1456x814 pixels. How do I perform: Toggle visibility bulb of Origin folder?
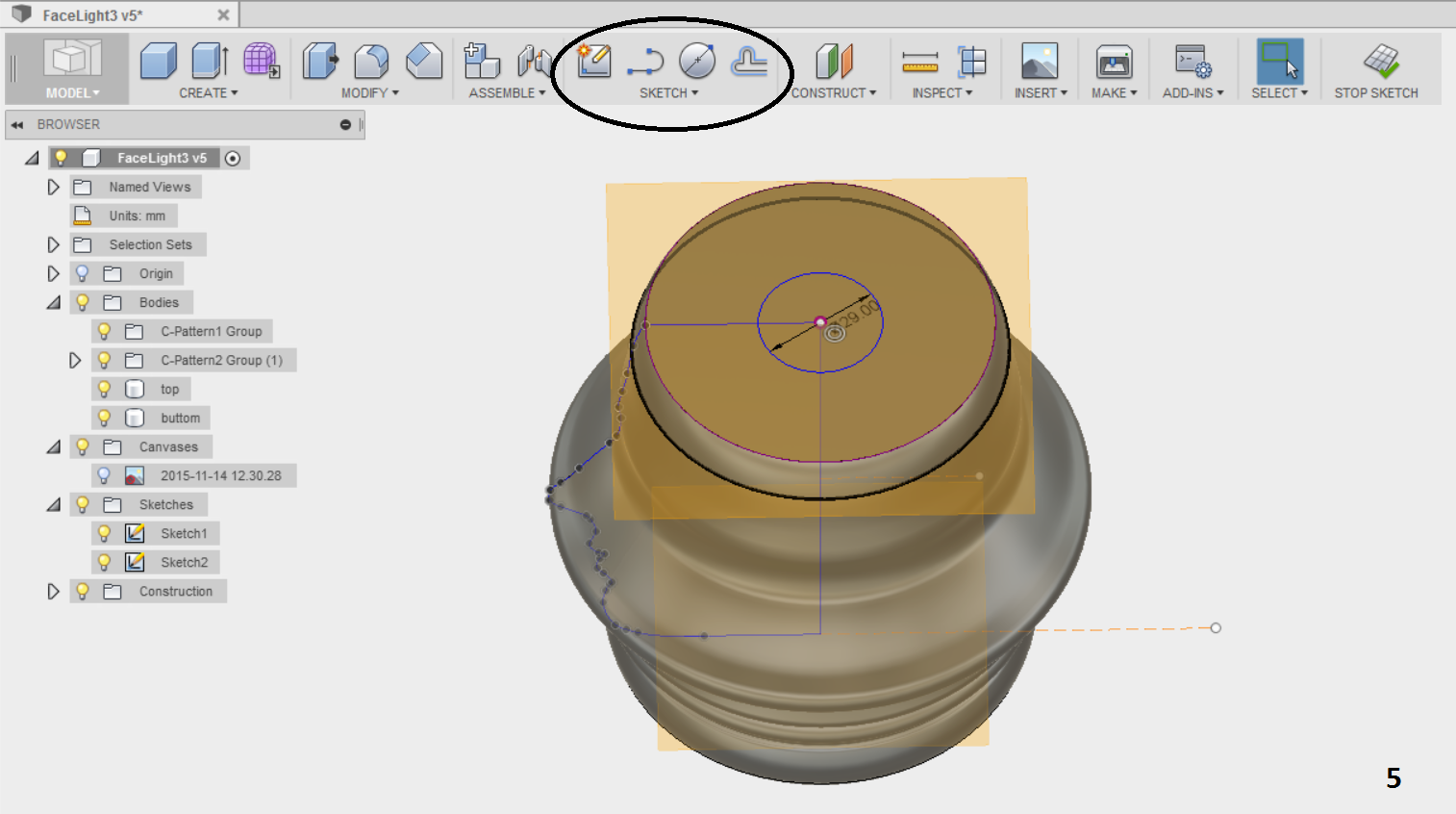[x=82, y=273]
